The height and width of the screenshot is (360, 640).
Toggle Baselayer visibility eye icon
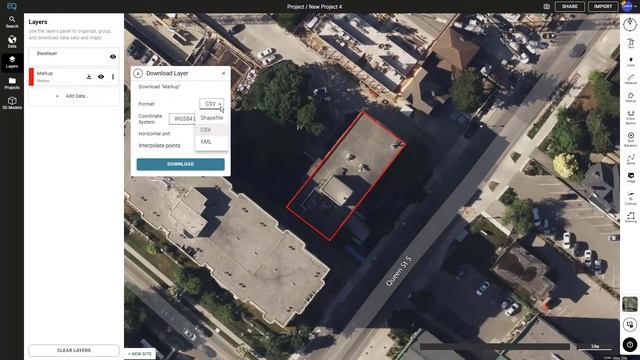(113, 56)
